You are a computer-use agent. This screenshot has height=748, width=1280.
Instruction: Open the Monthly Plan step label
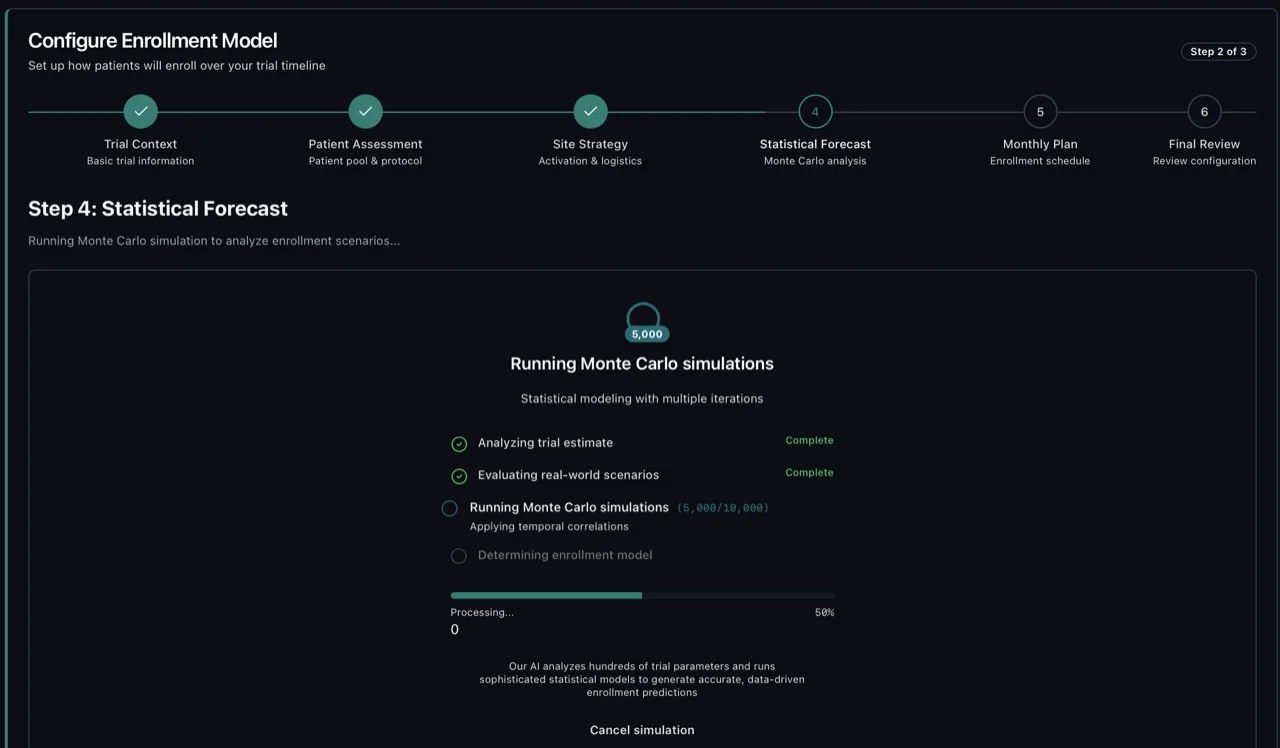tap(1040, 144)
